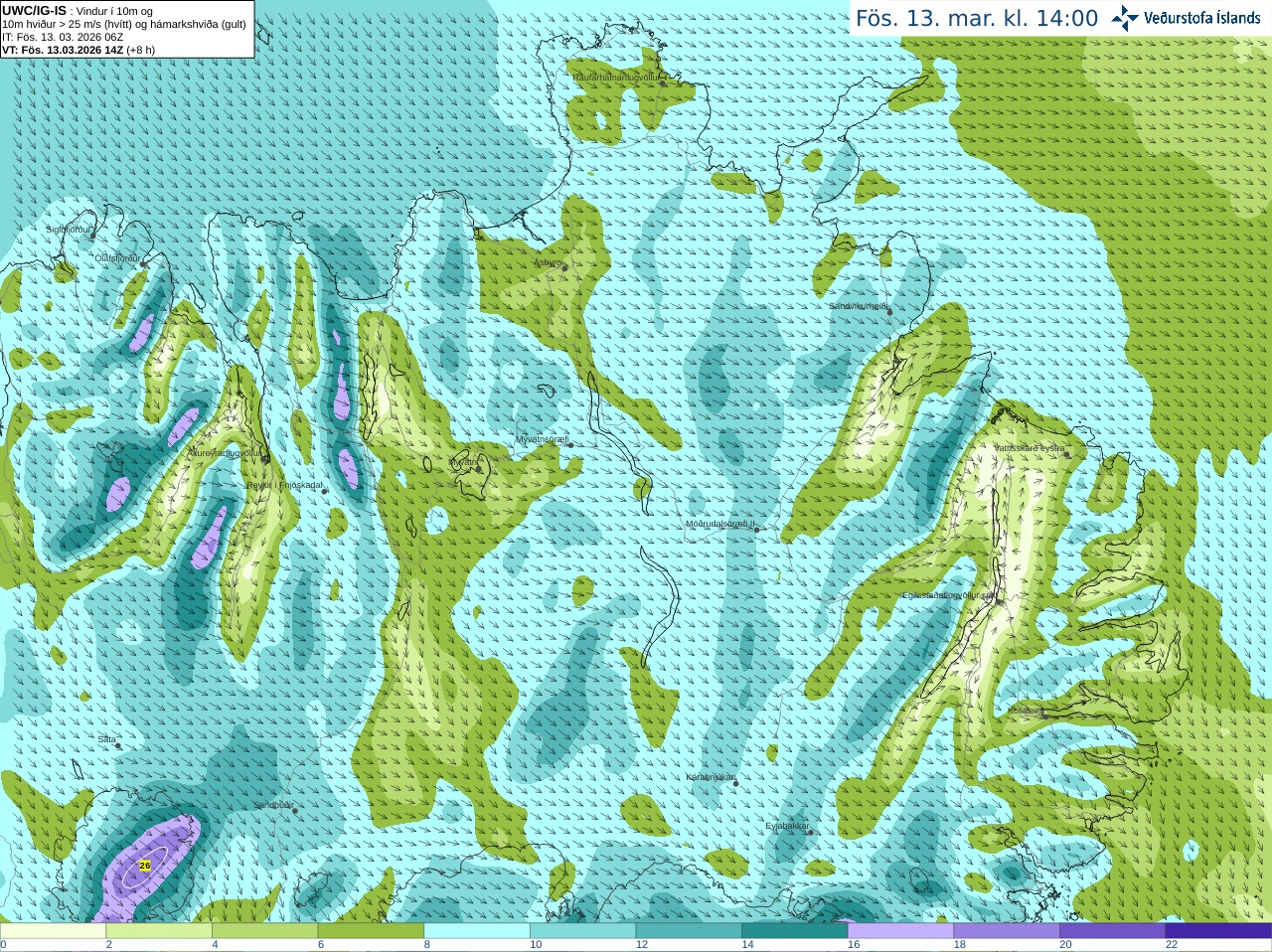Click the Reykir í Fnjóskadal station label
Image resolution: width=1272 pixels, height=952 pixels.
tap(284, 485)
